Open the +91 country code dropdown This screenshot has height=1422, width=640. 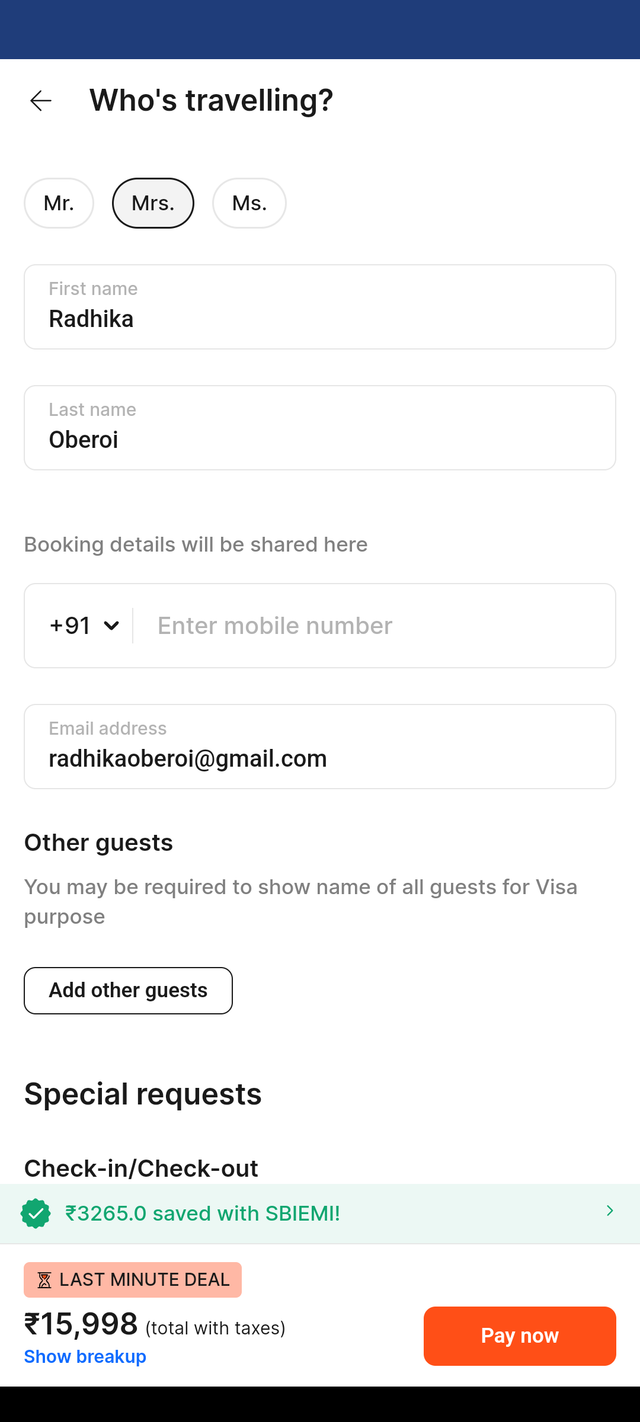point(84,626)
